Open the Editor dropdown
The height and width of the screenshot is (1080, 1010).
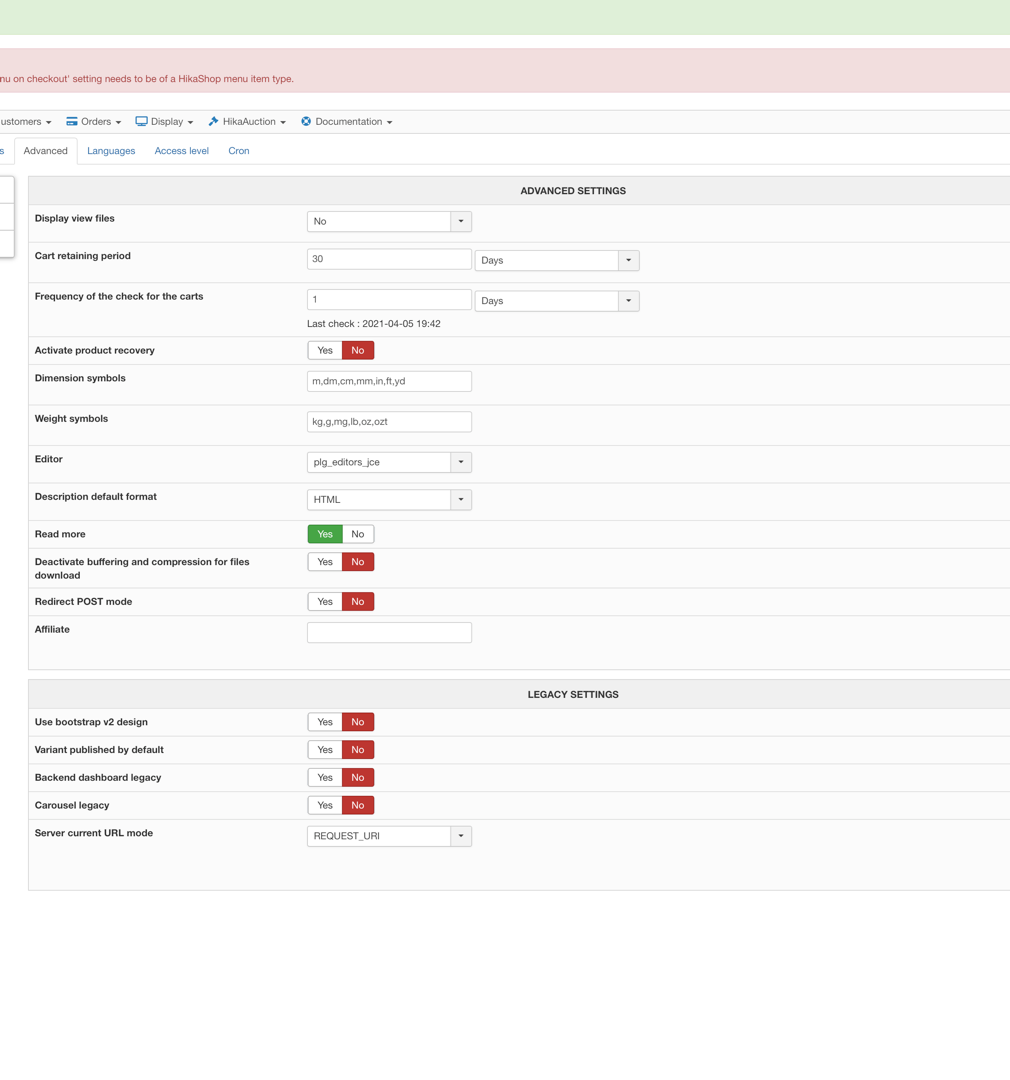[x=389, y=462]
